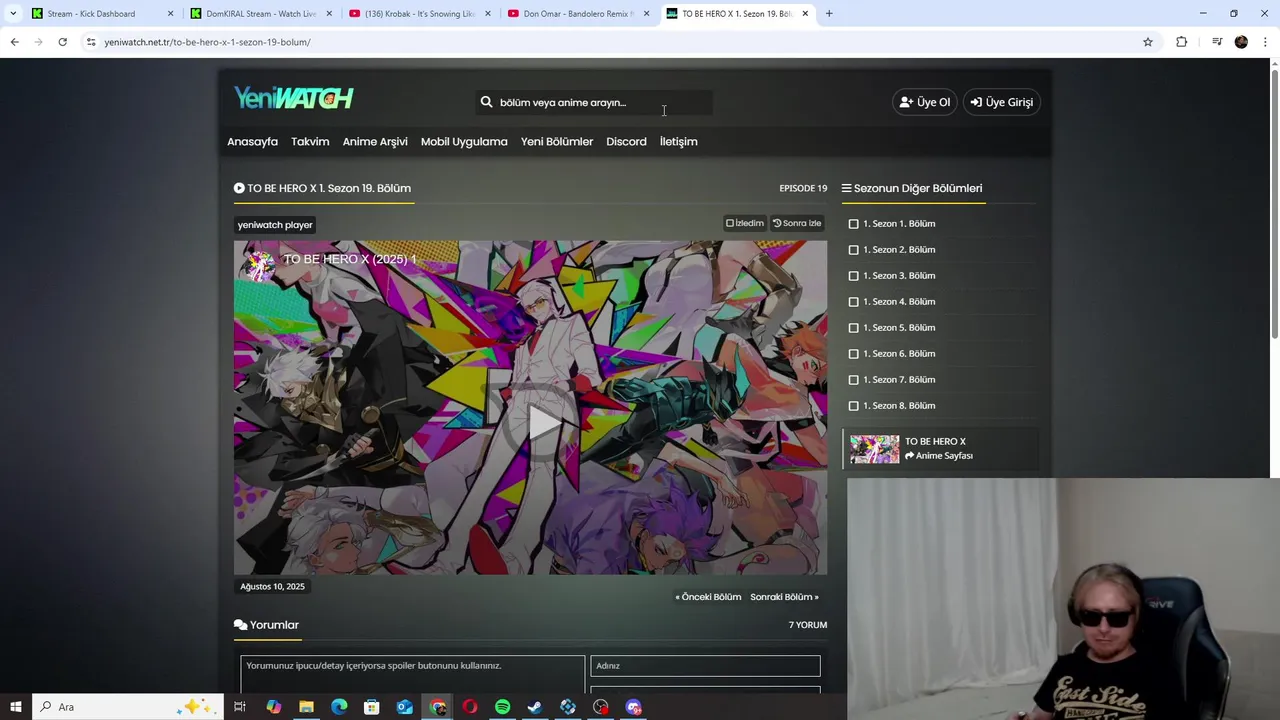
Task: Open the Anime Arşivi menu item
Action: tap(375, 141)
